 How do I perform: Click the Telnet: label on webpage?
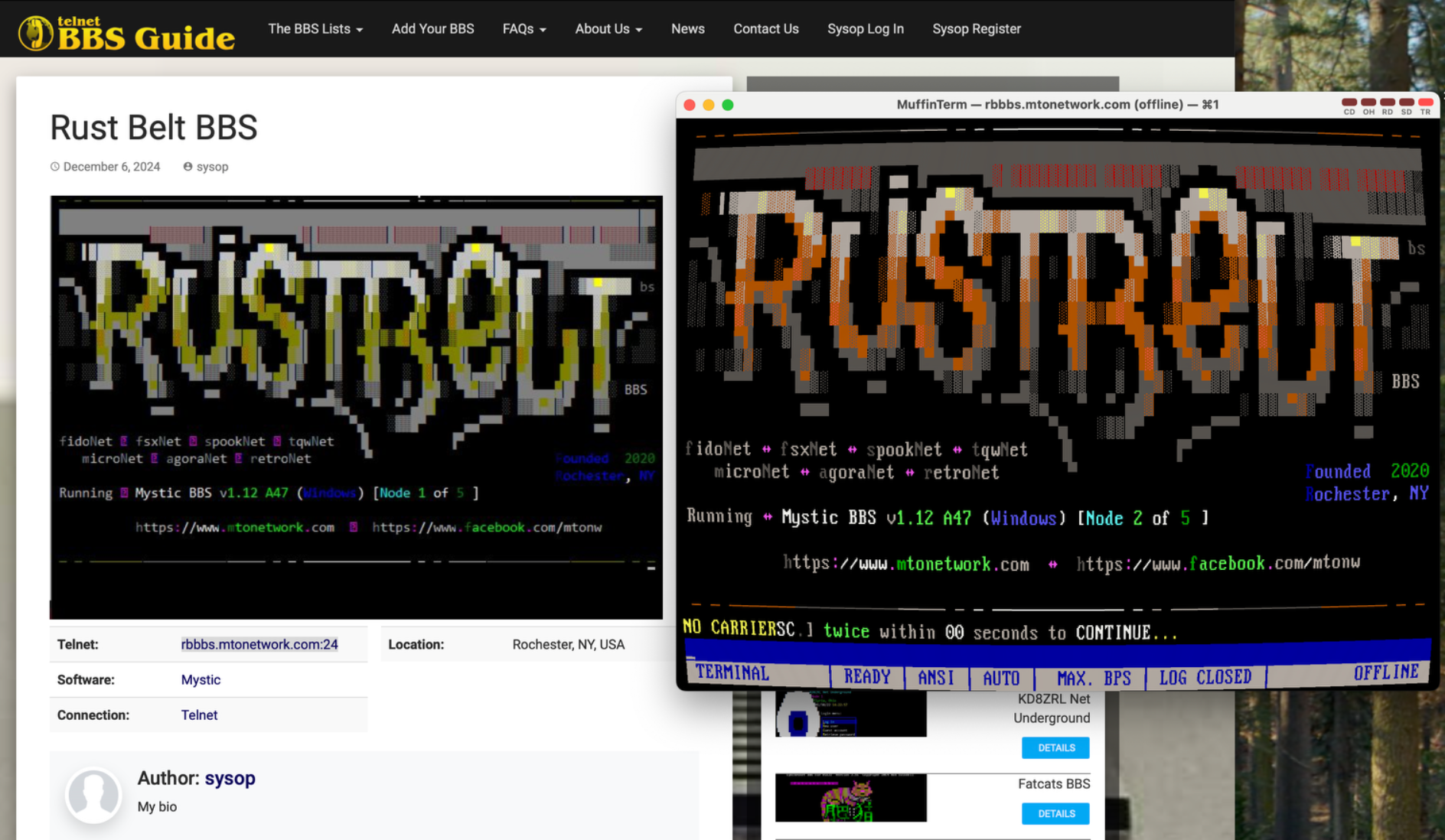78,644
